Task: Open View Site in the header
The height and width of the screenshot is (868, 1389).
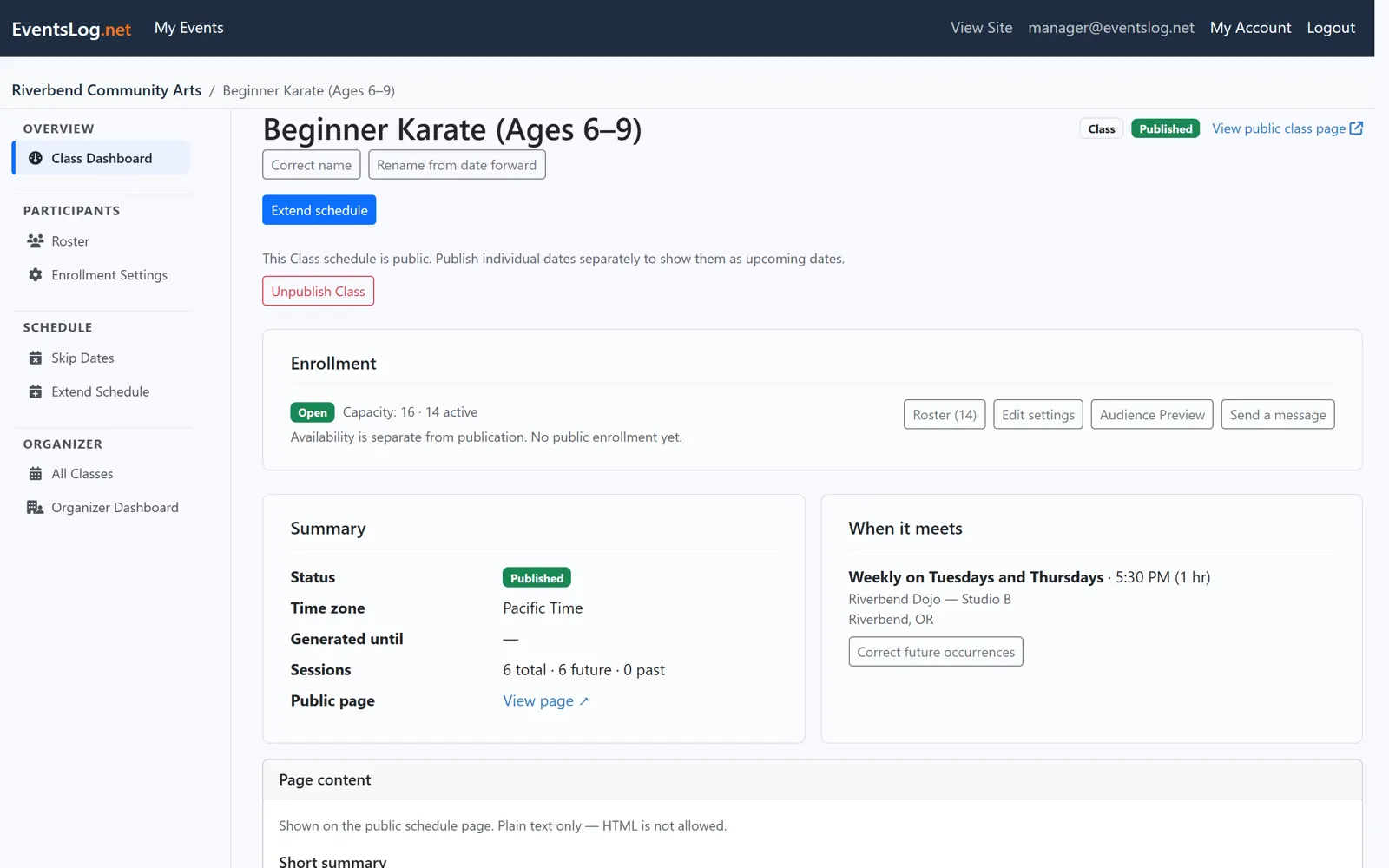Action: [x=981, y=28]
